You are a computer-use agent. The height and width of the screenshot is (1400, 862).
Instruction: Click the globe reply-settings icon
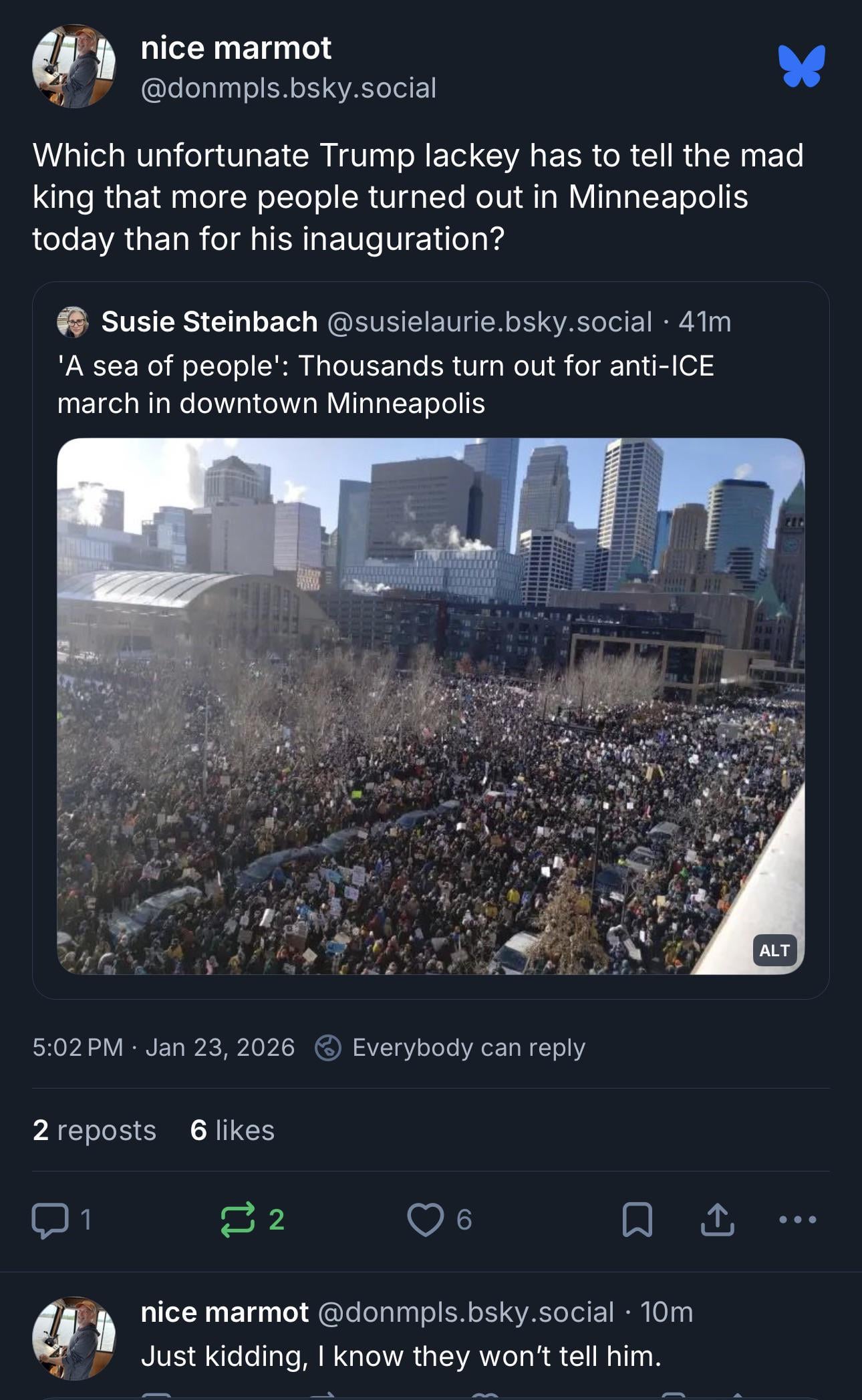point(328,1047)
